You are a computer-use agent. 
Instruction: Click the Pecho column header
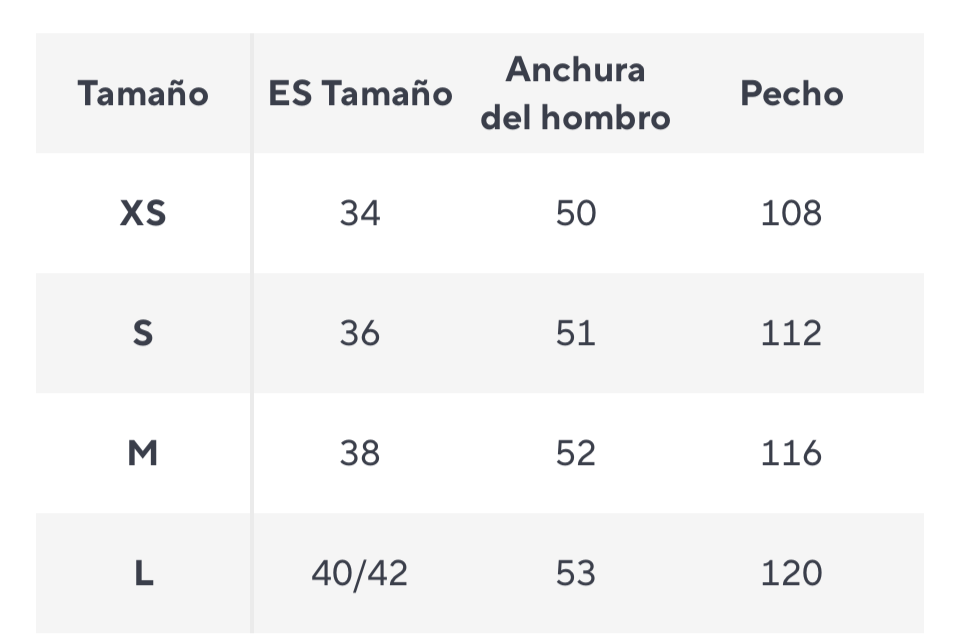click(791, 94)
